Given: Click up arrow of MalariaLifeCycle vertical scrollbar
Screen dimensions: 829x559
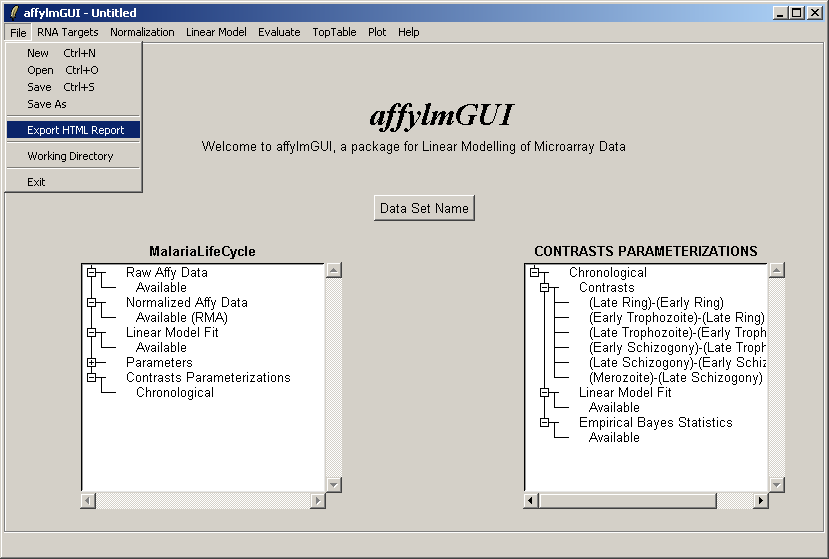Looking at the screenshot, I should point(334,270).
